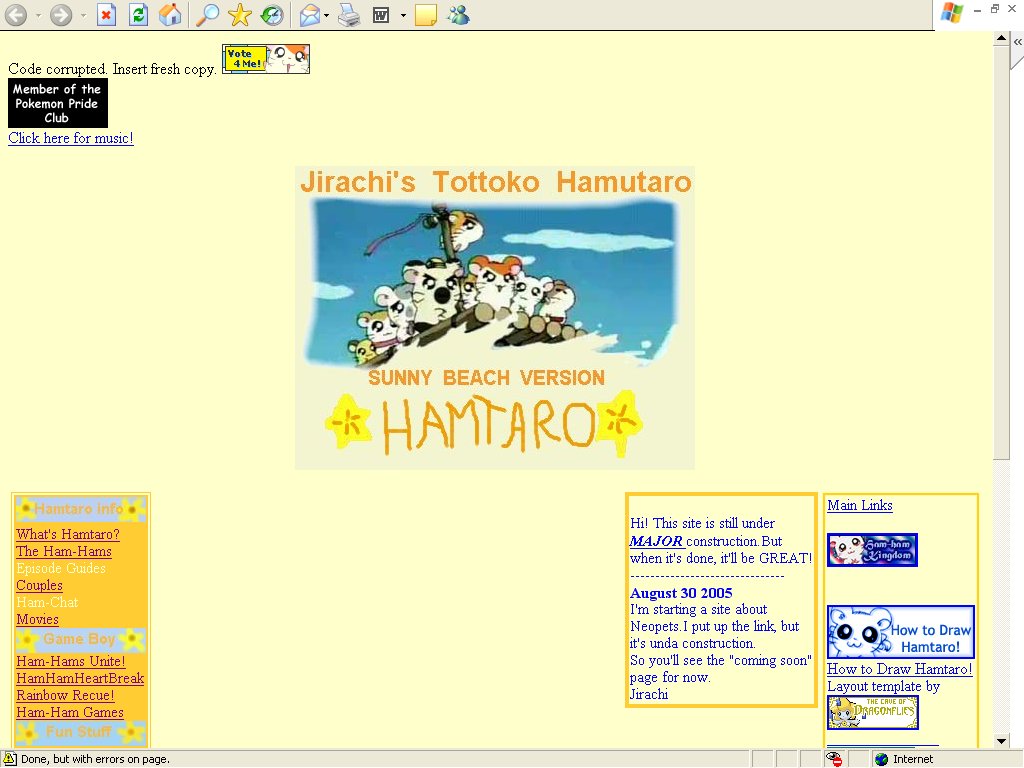Open the 'Couples' sidebar link
The image size is (1024, 768).
[x=39, y=585]
